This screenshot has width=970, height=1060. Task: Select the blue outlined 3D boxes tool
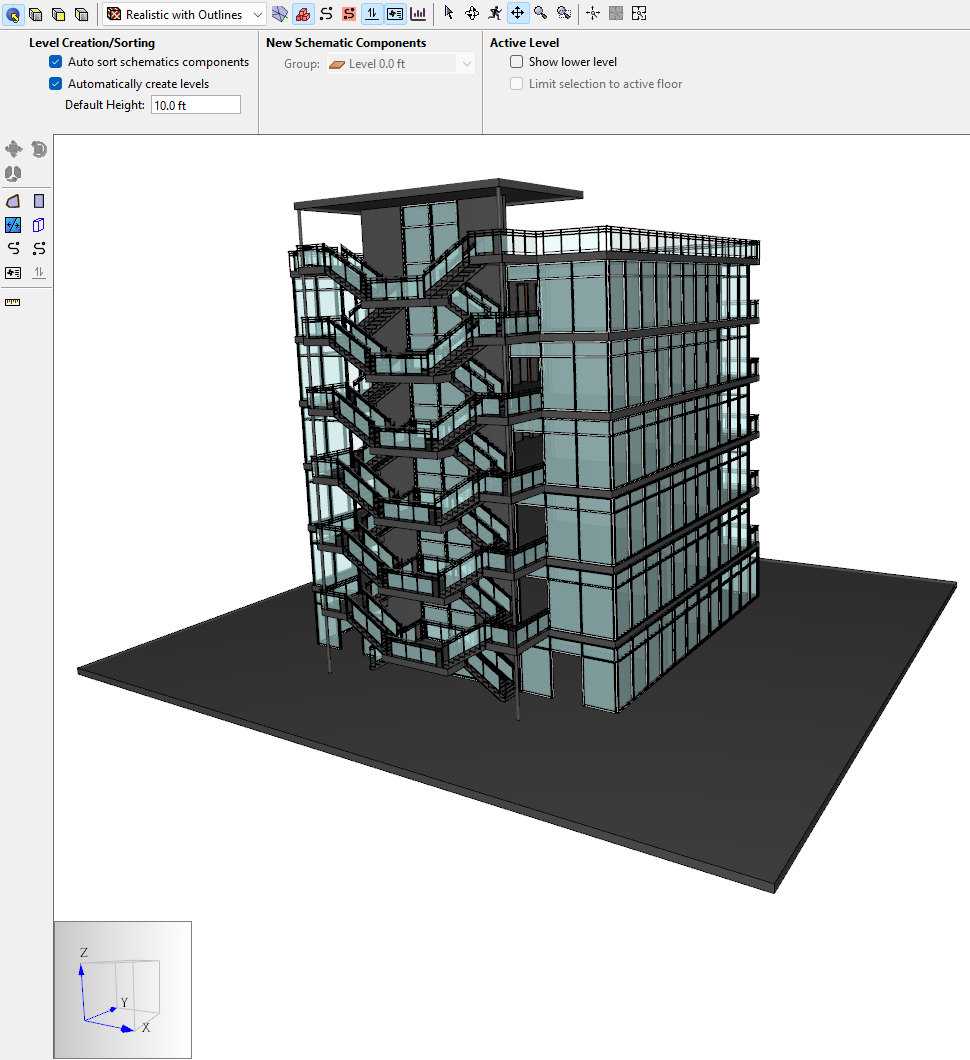[39, 225]
